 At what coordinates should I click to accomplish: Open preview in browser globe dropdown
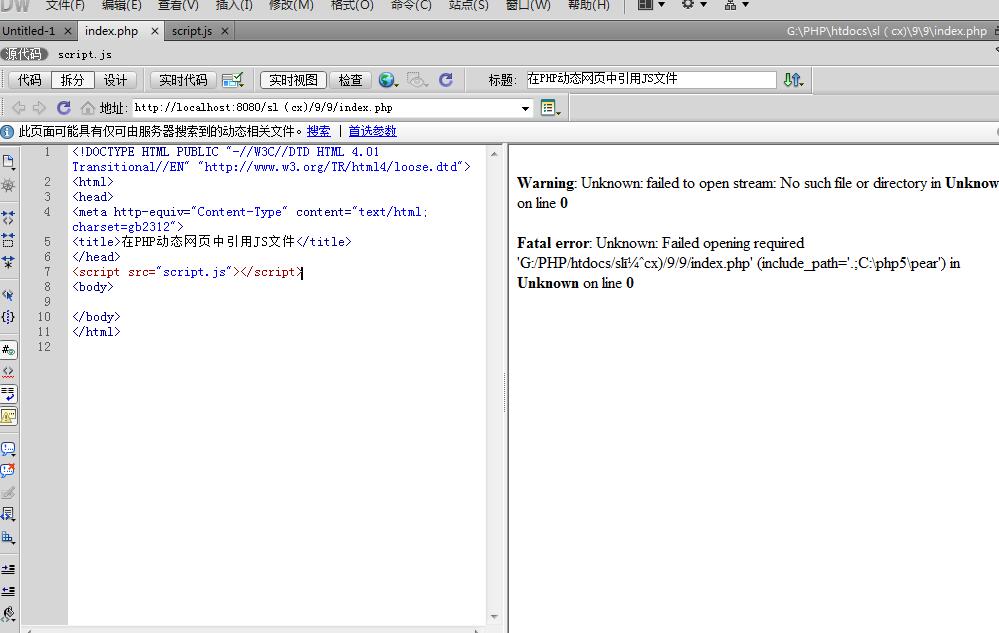pos(388,80)
